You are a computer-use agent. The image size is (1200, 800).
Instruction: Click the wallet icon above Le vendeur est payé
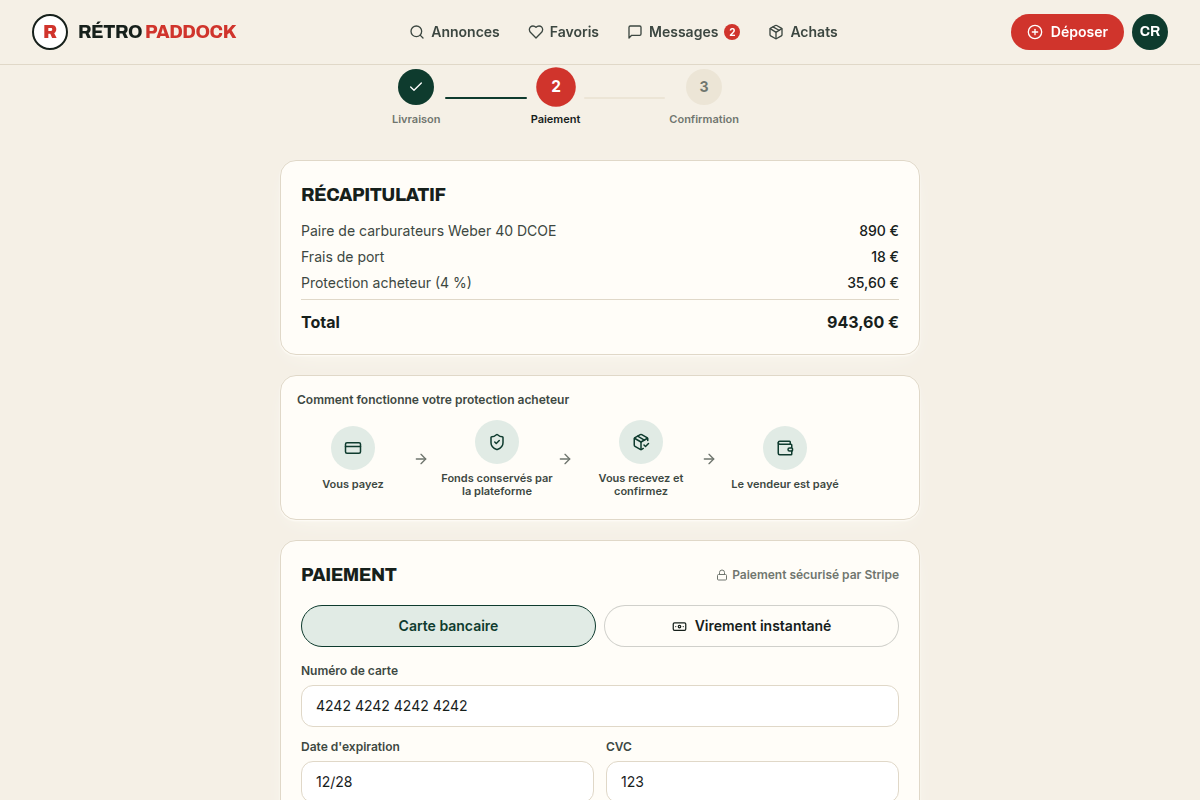coord(785,448)
